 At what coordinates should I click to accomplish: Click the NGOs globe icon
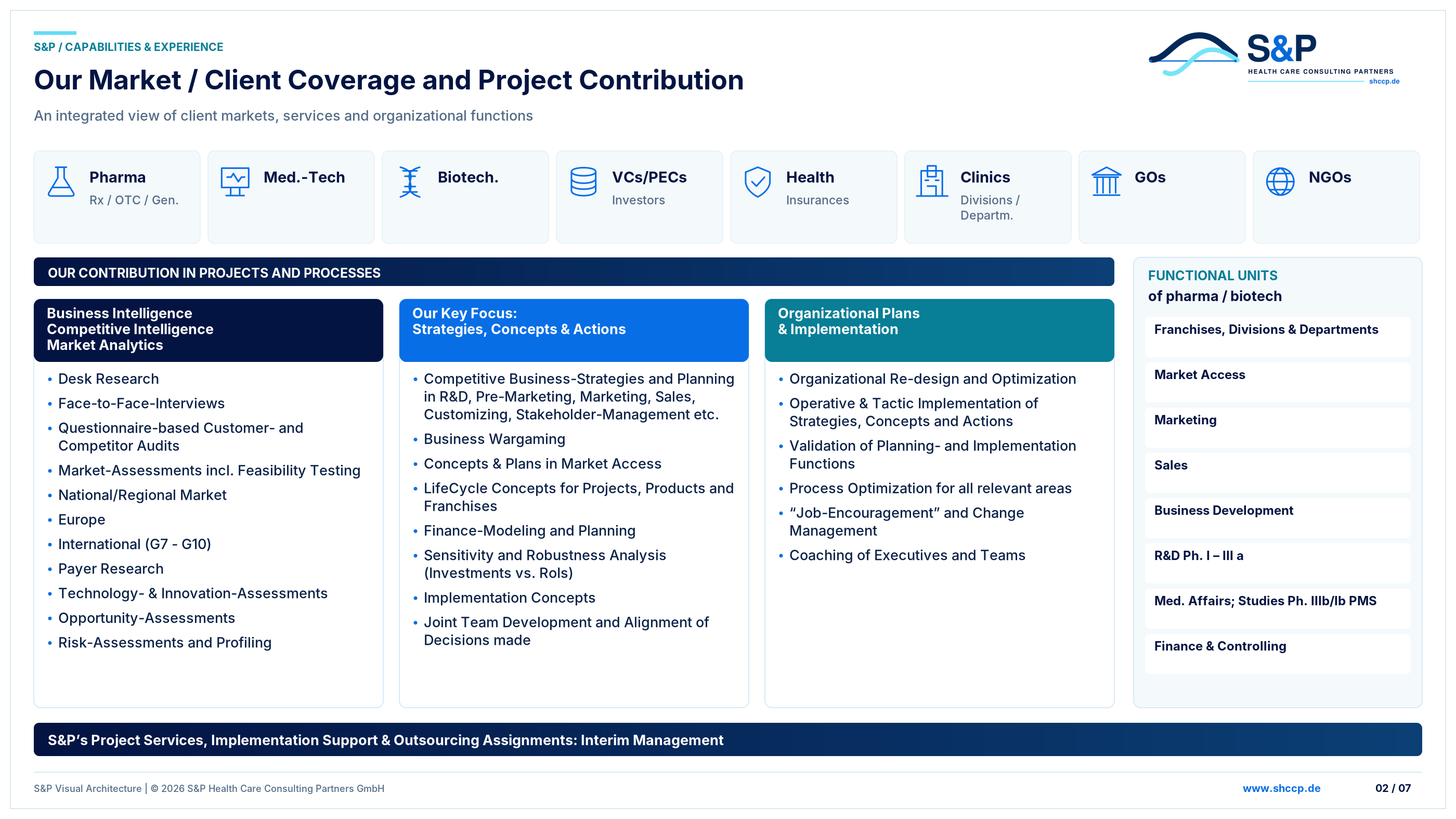1280,181
